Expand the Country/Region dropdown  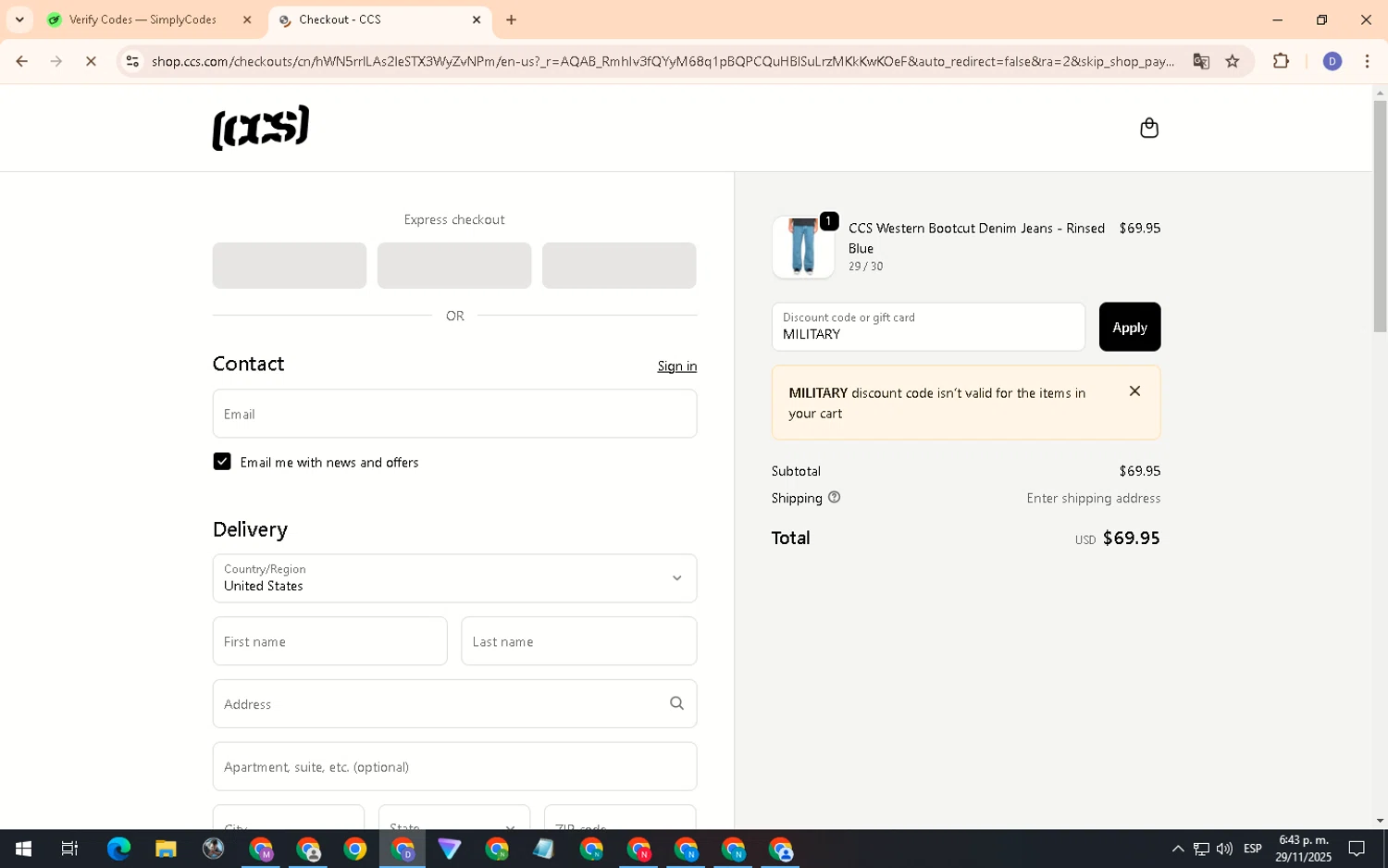[x=454, y=578]
